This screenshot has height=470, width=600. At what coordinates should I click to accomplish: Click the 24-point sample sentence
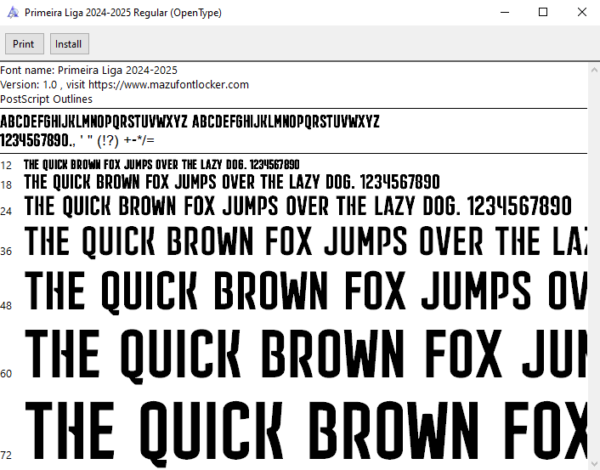pos(298,206)
